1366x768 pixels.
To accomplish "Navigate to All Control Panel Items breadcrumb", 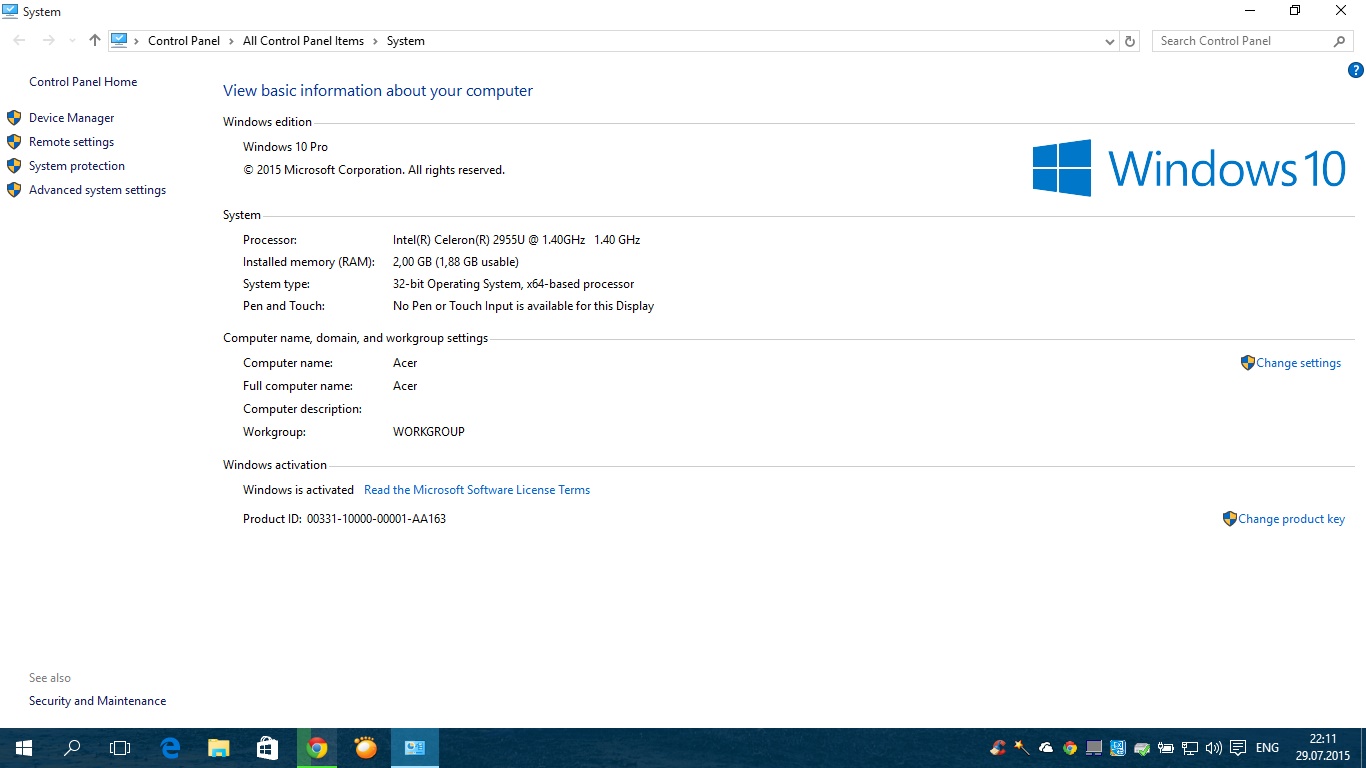I will (303, 41).
